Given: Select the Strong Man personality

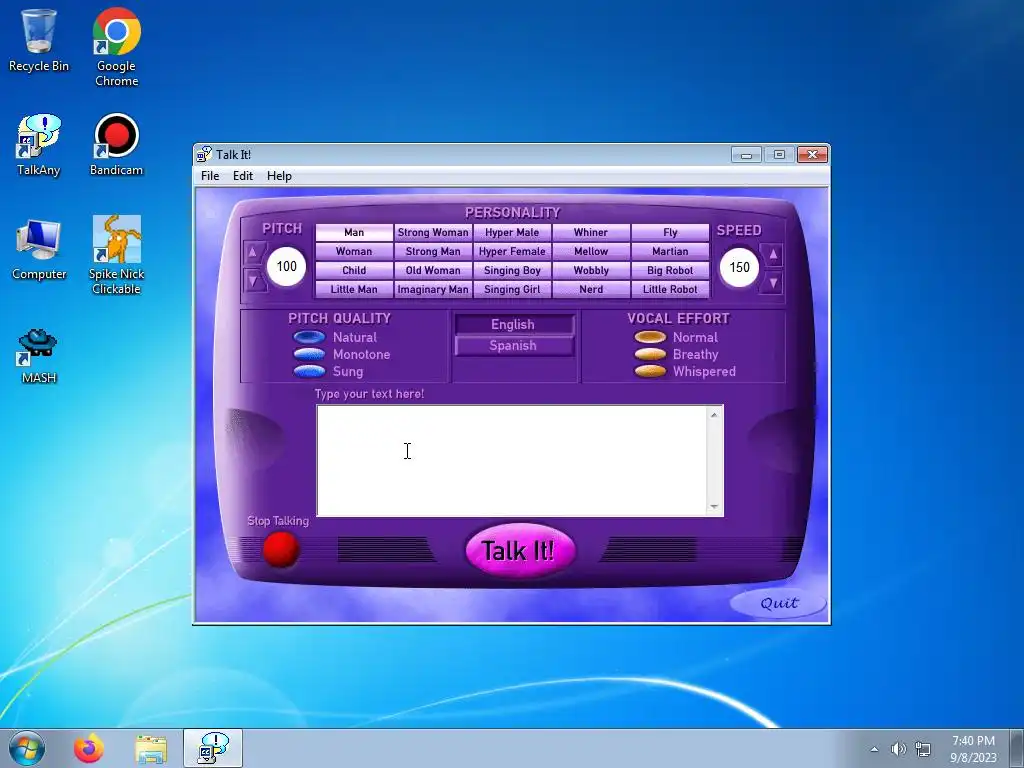Looking at the screenshot, I should pyautogui.click(x=433, y=251).
